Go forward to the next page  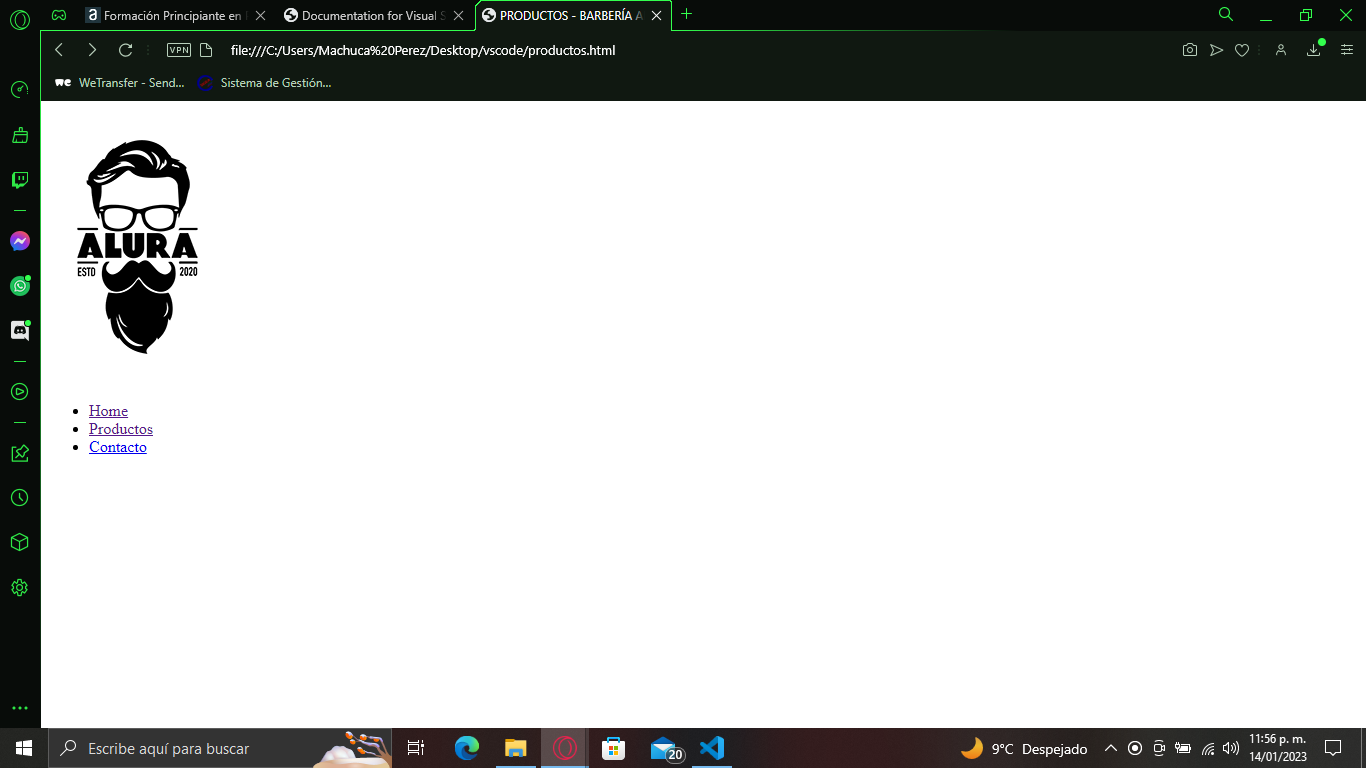click(92, 50)
